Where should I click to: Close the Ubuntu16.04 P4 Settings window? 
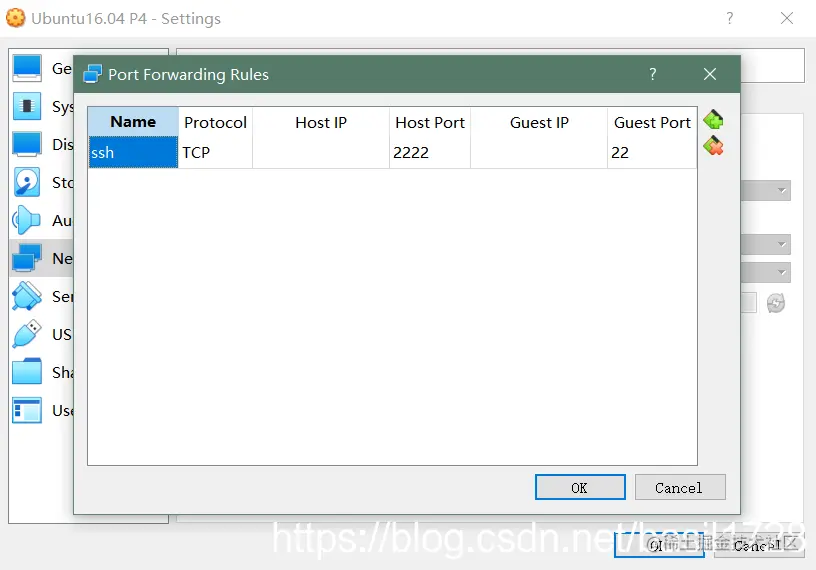pos(787,18)
